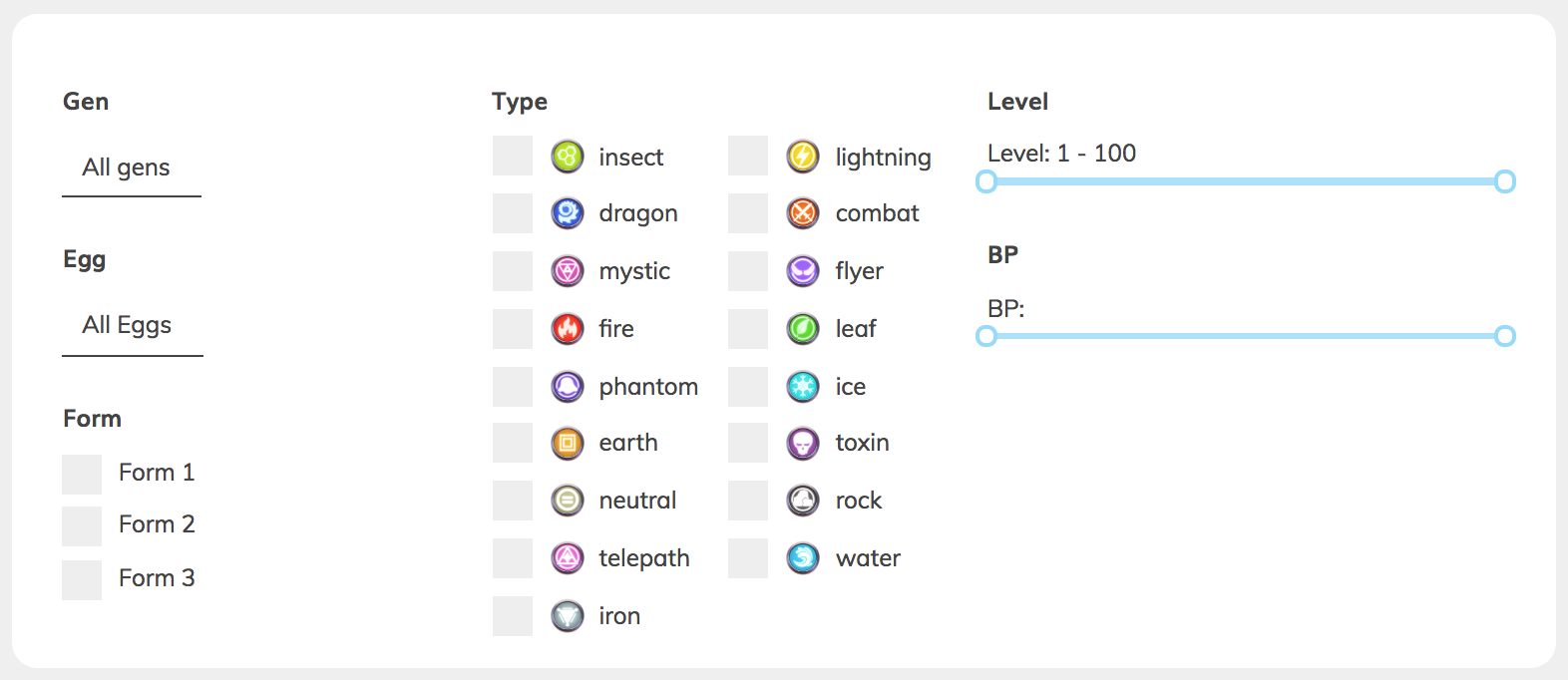This screenshot has width=1568, height=680.
Task: Click the toxin skull type icon
Action: (x=803, y=443)
